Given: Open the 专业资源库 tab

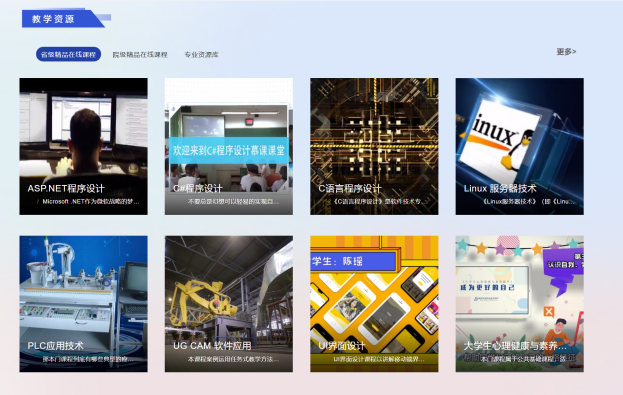Looking at the screenshot, I should pos(201,54).
